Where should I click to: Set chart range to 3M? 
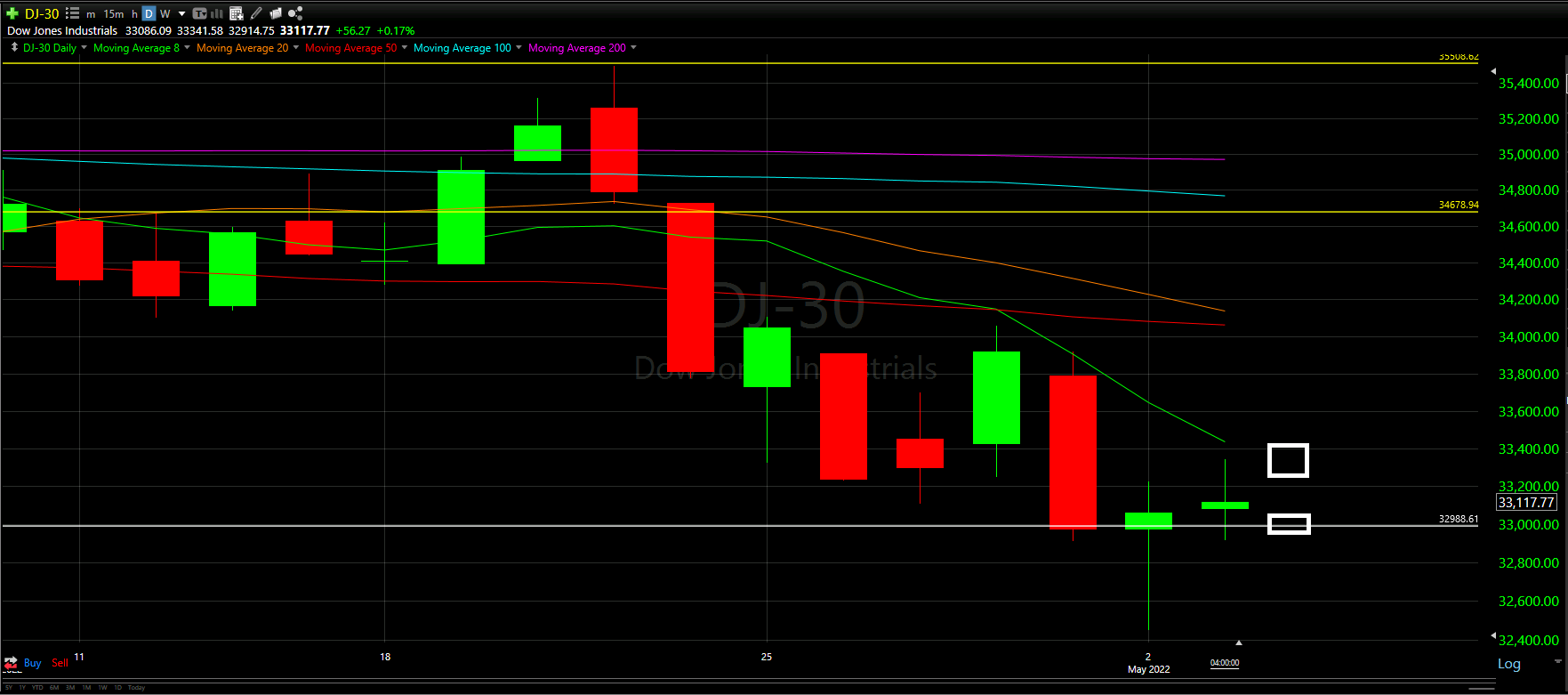tap(70, 688)
